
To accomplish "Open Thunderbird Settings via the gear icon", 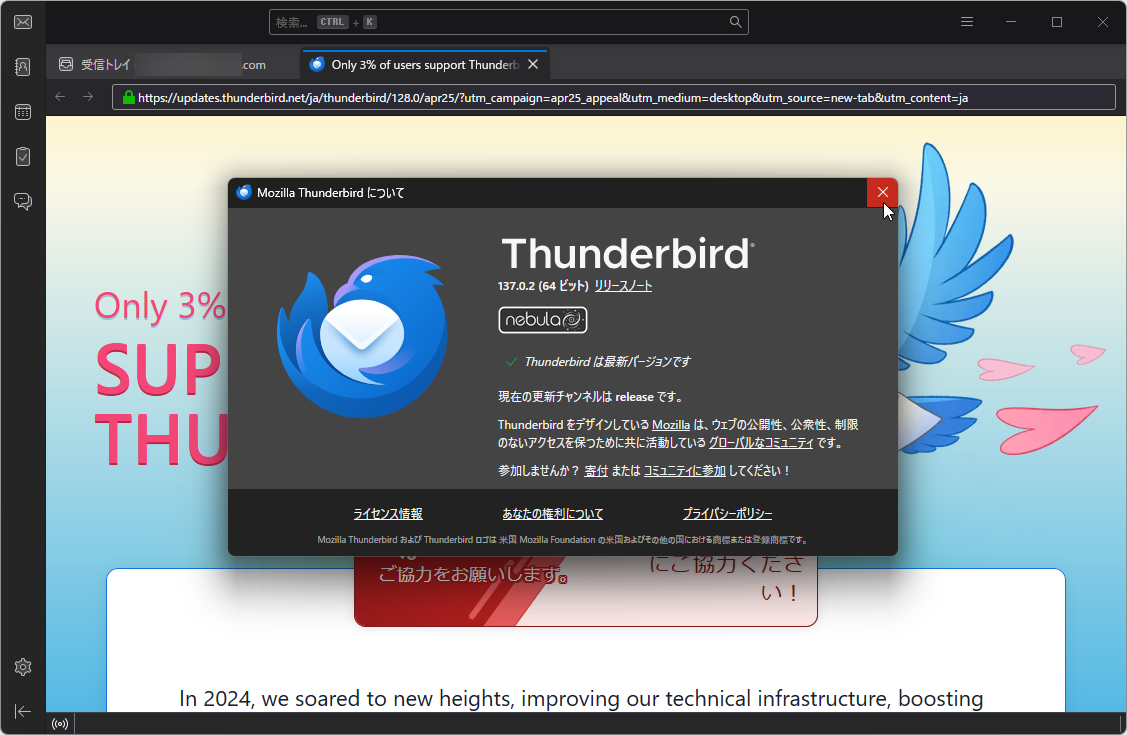I will (x=22, y=667).
